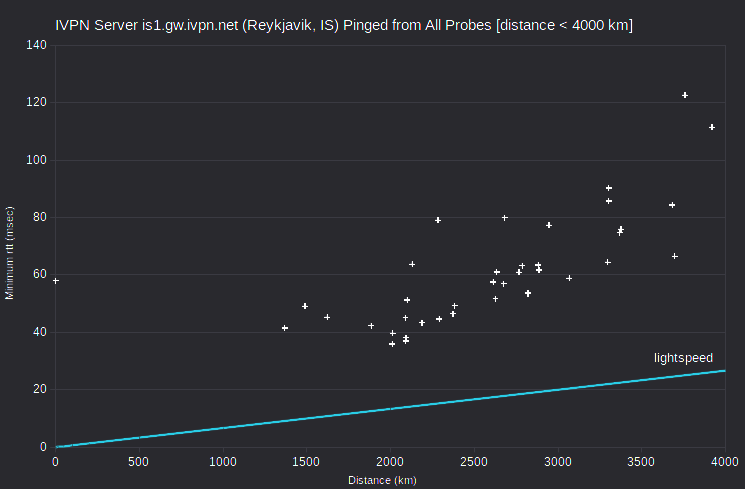745x489 pixels.
Task: Click the data point near 3900 km, 111 msec
Action: (x=712, y=127)
